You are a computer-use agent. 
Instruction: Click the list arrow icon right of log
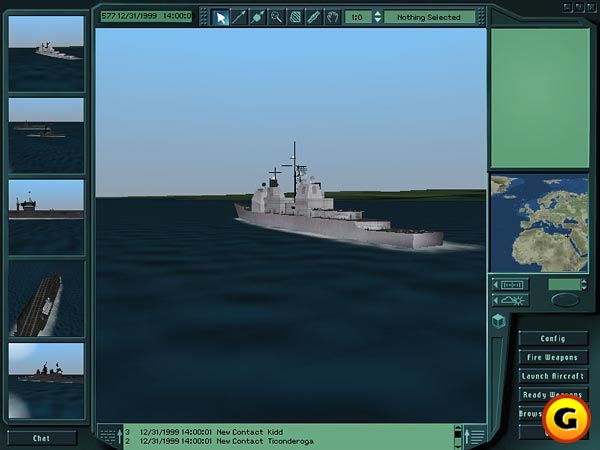click(474, 435)
